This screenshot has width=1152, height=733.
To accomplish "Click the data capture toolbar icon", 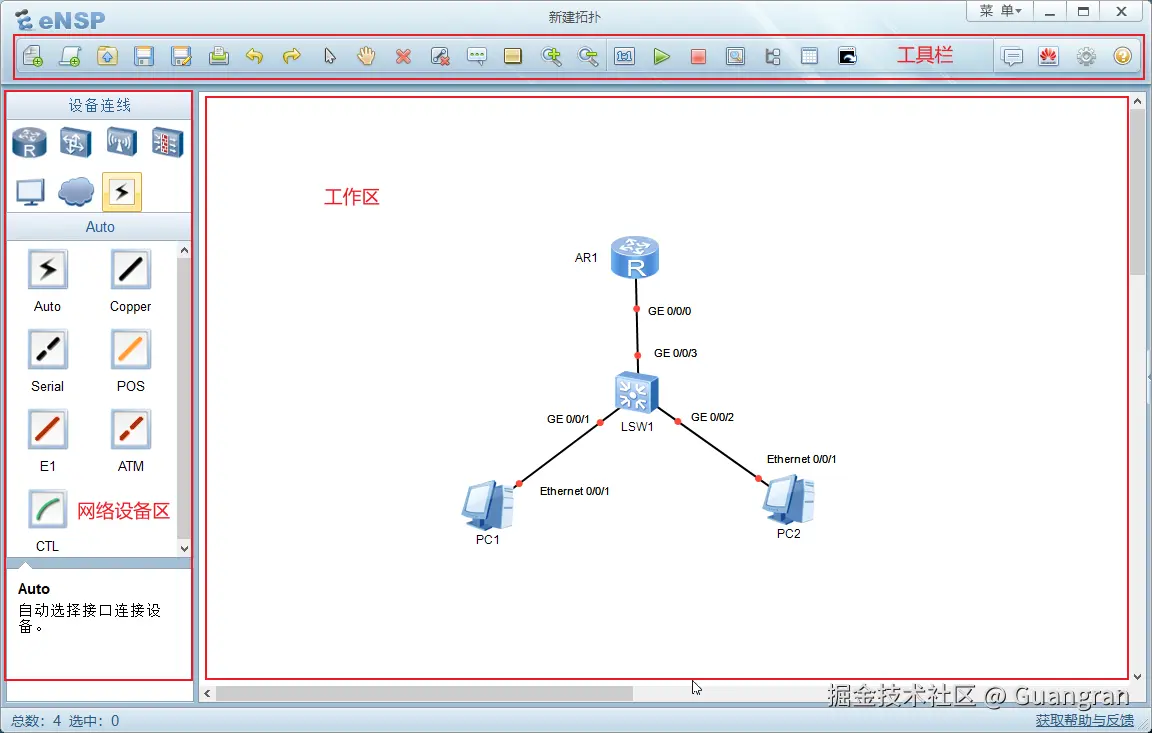I will [735, 56].
